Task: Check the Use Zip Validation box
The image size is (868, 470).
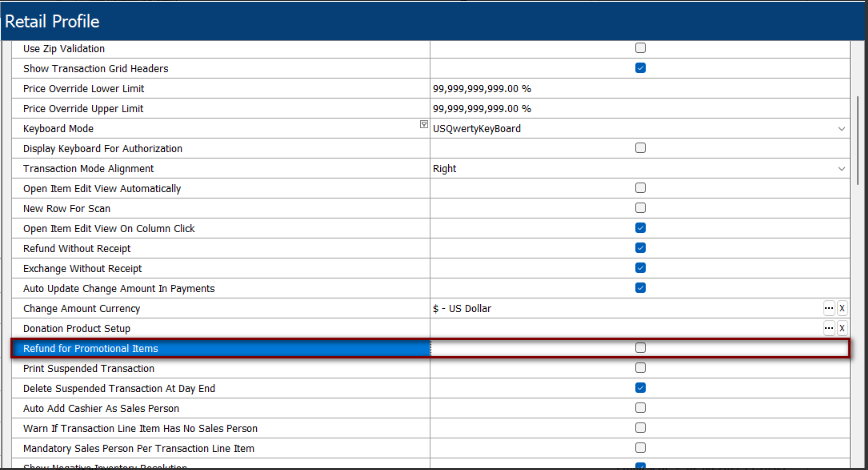Action: tap(640, 48)
